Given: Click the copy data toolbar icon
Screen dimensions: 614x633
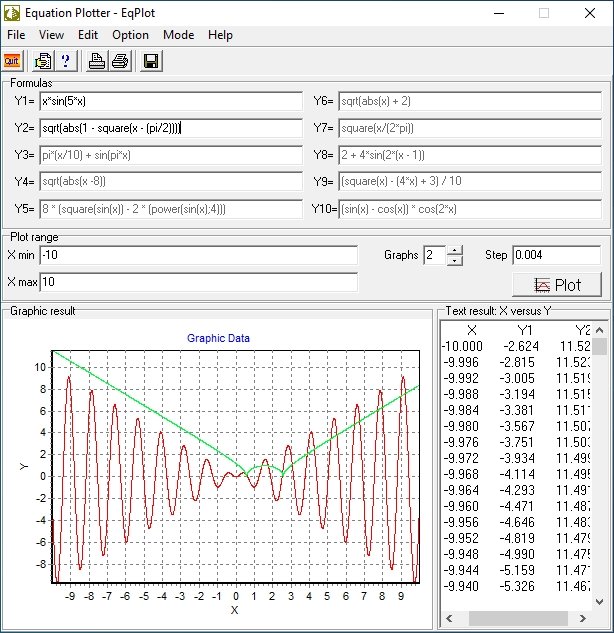Looking at the screenshot, I should (x=43, y=61).
